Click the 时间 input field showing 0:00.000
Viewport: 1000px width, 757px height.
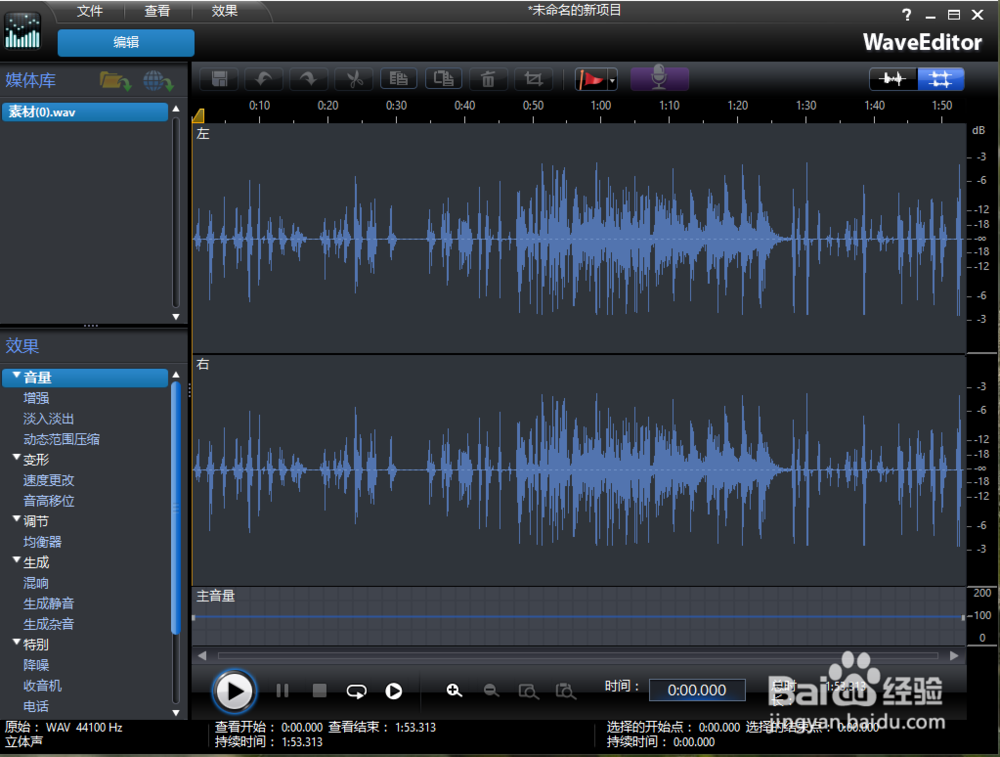coord(697,690)
